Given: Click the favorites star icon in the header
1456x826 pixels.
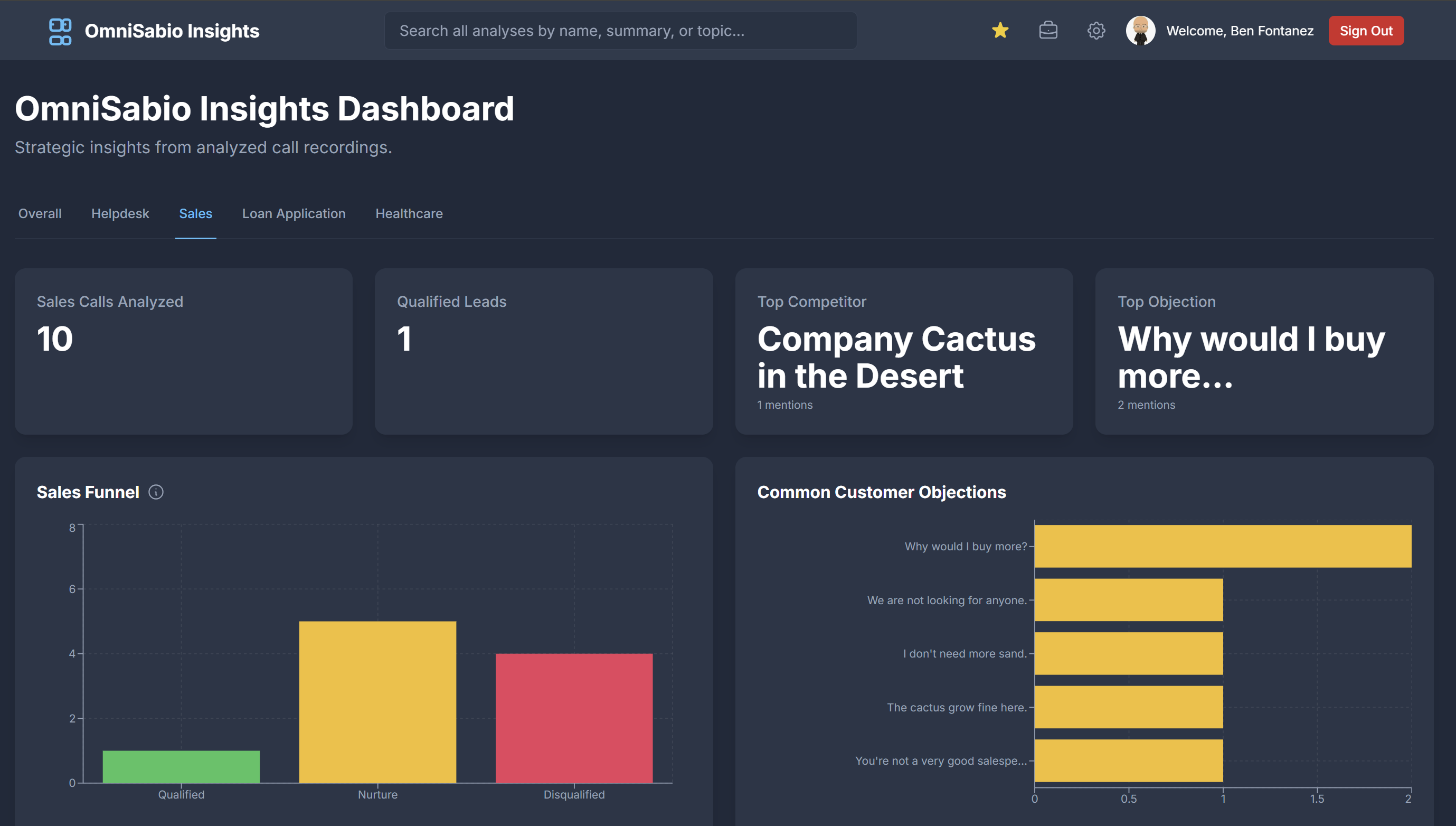Looking at the screenshot, I should point(1001,31).
